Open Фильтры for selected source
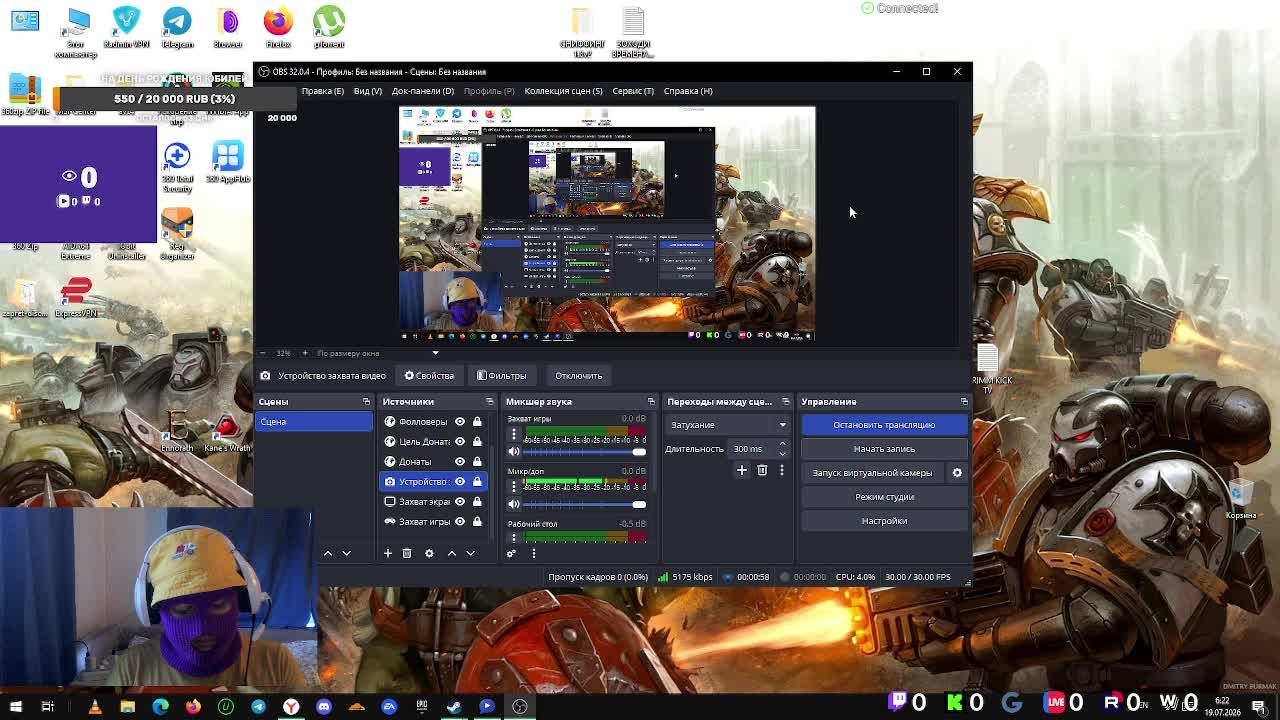1280x720 pixels. pos(501,376)
